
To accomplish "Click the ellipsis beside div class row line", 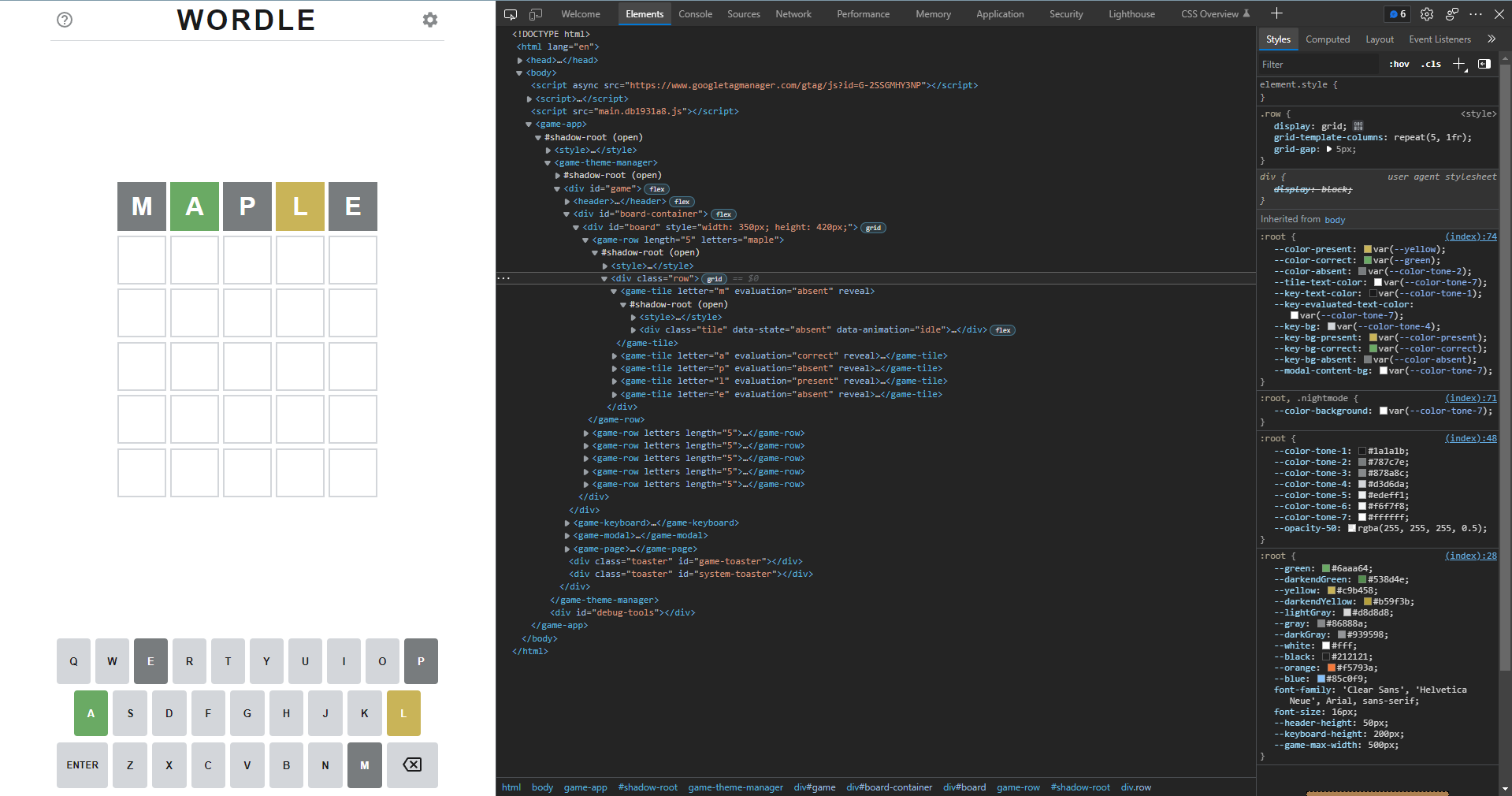I will tap(504, 278).
